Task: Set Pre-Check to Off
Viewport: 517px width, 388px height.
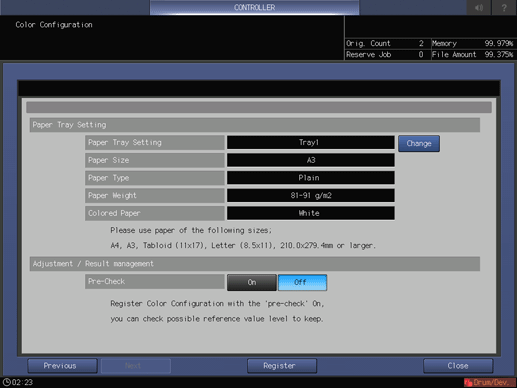Action: point(302,282)
